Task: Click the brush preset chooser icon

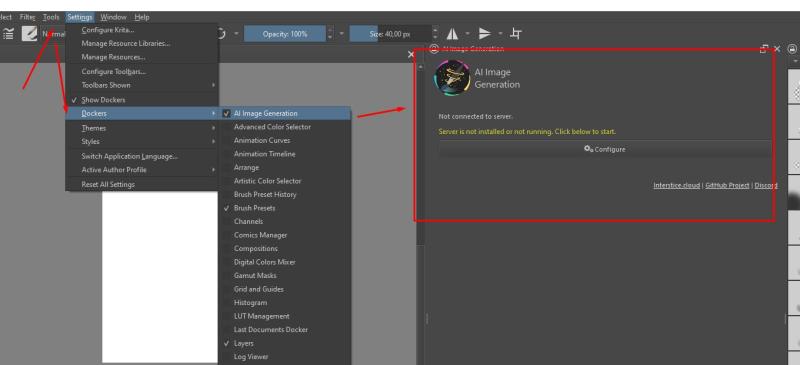Action: click(29, 34)
